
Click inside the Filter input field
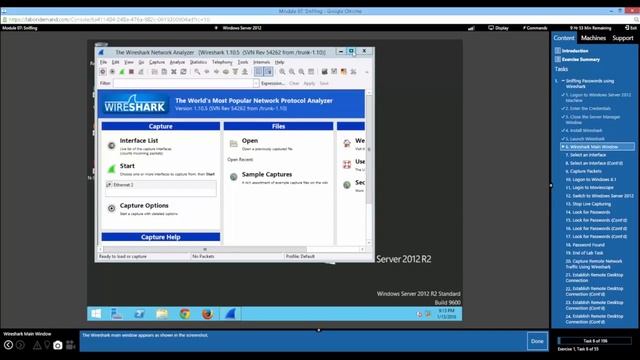pyautogui.click(x=183, y=83)
